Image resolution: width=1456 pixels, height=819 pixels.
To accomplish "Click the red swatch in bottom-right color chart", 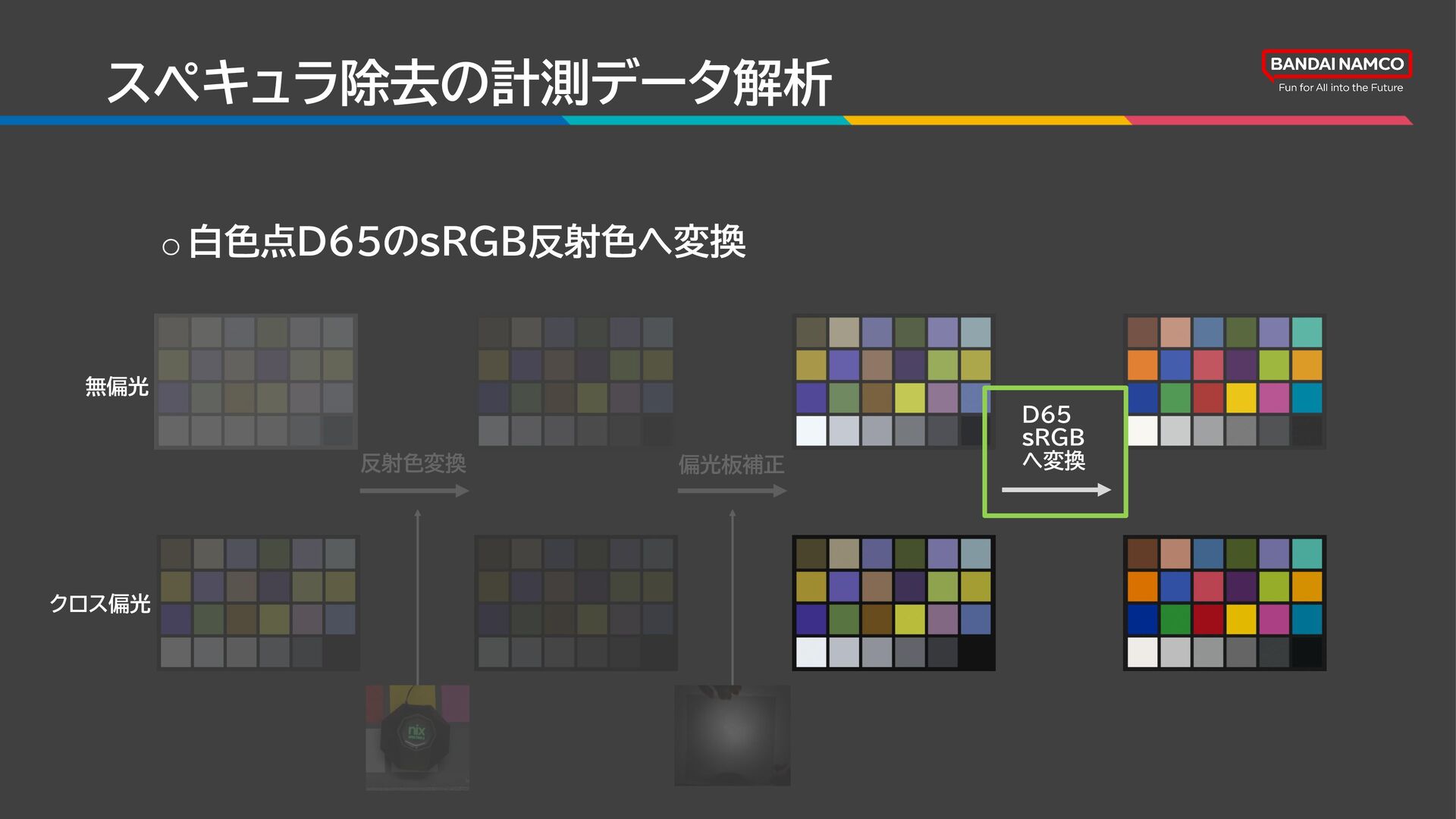I will click(1208, 620).
